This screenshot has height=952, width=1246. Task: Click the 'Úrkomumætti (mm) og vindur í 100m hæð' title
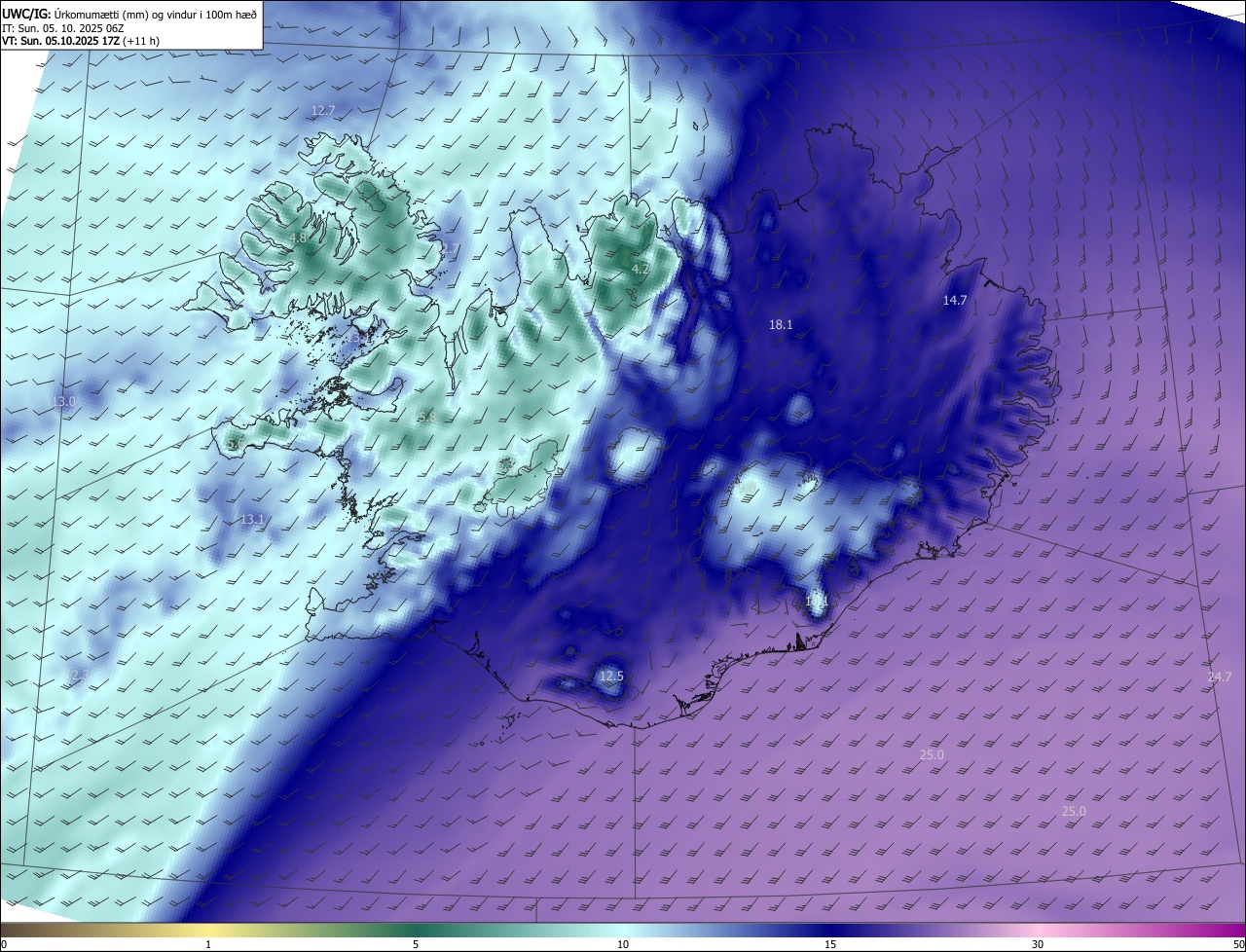click(x=154, y=13)
